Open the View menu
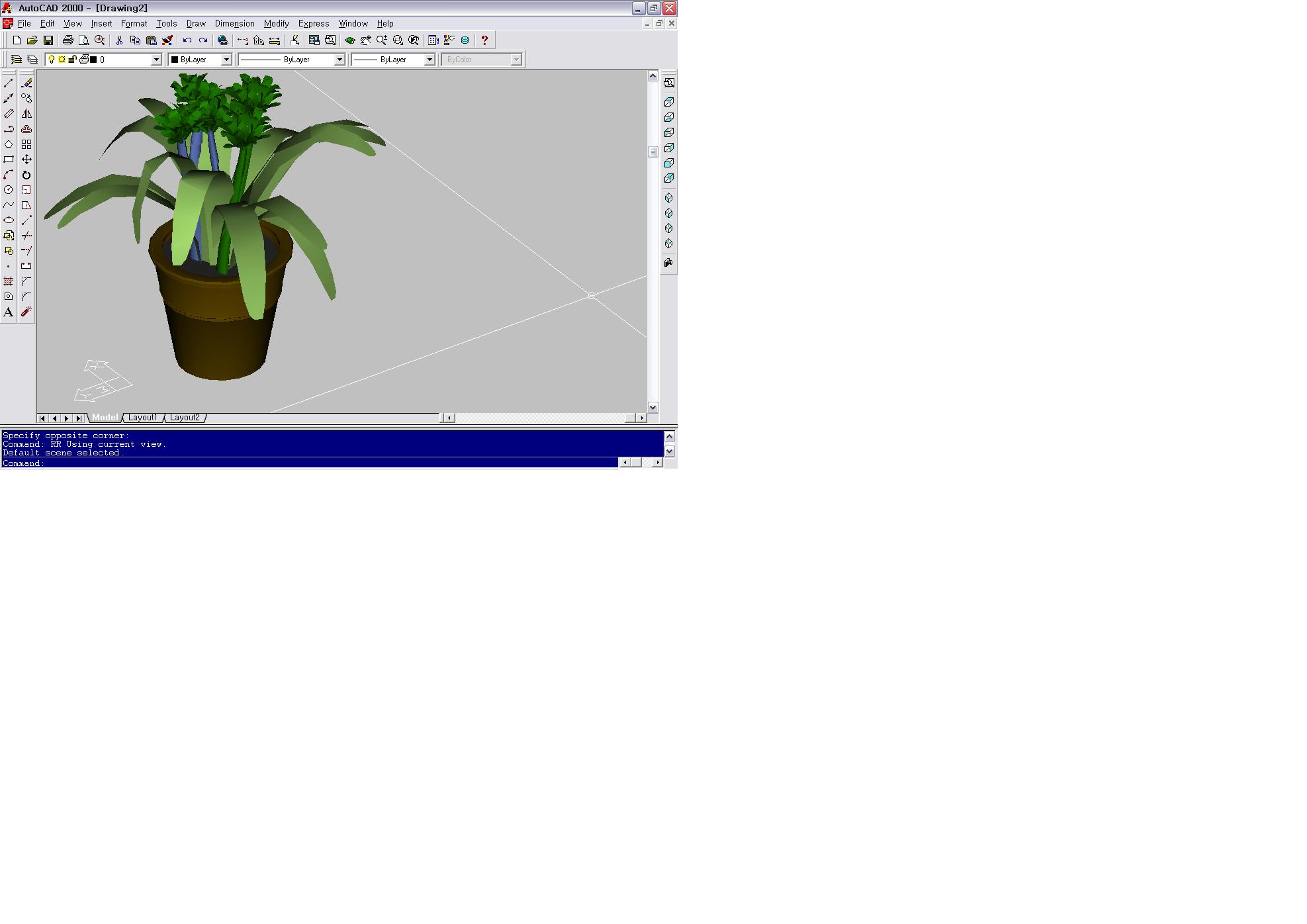Screen dimensions: 1307x924 click(x=73, y=23)
